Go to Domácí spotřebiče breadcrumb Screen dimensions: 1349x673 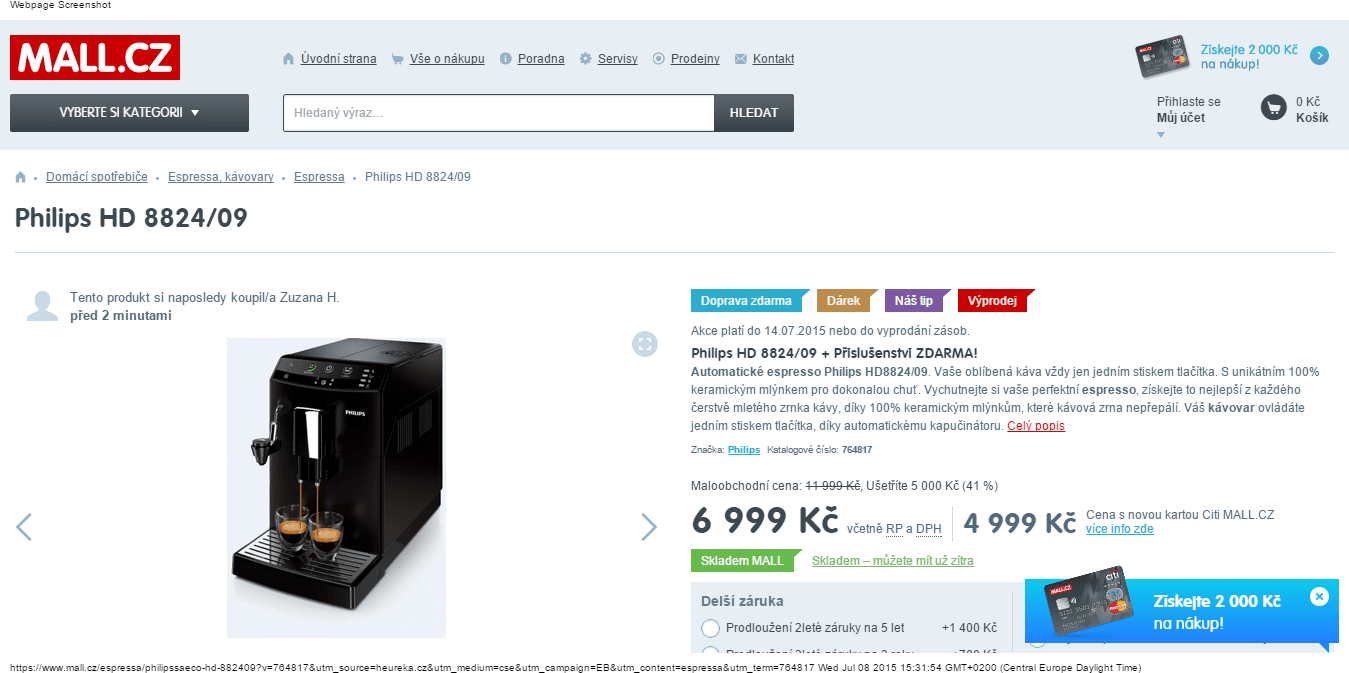(x=97, y=177)
